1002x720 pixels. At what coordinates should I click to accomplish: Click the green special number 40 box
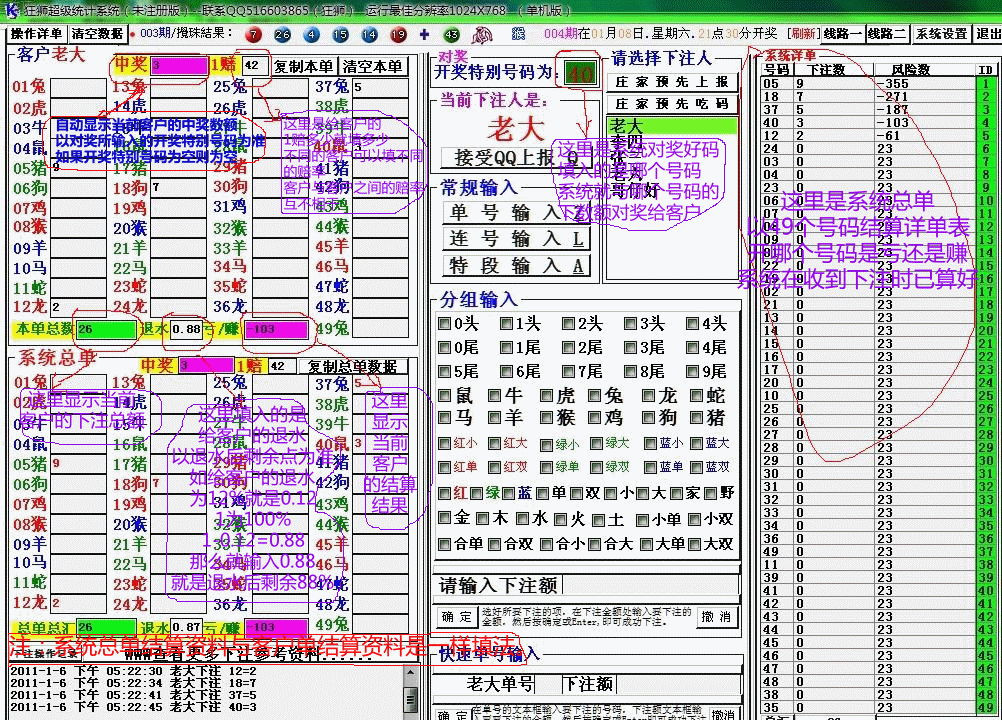coord(579,73)
